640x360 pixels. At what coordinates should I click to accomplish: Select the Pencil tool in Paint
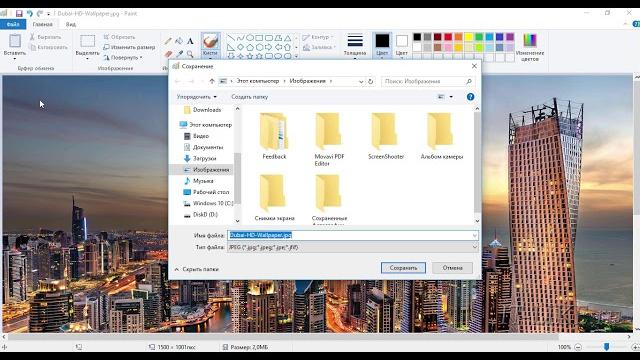coord(168,41)
